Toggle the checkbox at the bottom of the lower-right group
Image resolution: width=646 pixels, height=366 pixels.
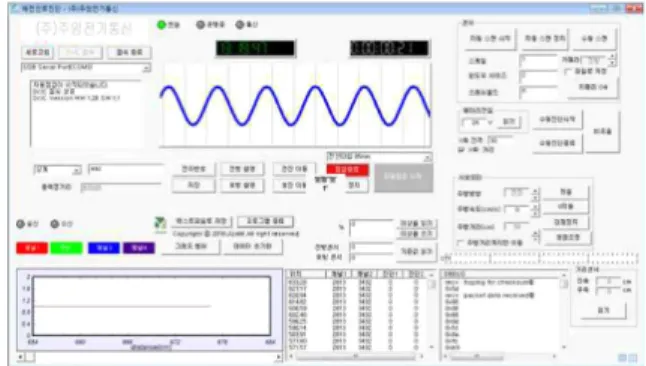[461, 243]
